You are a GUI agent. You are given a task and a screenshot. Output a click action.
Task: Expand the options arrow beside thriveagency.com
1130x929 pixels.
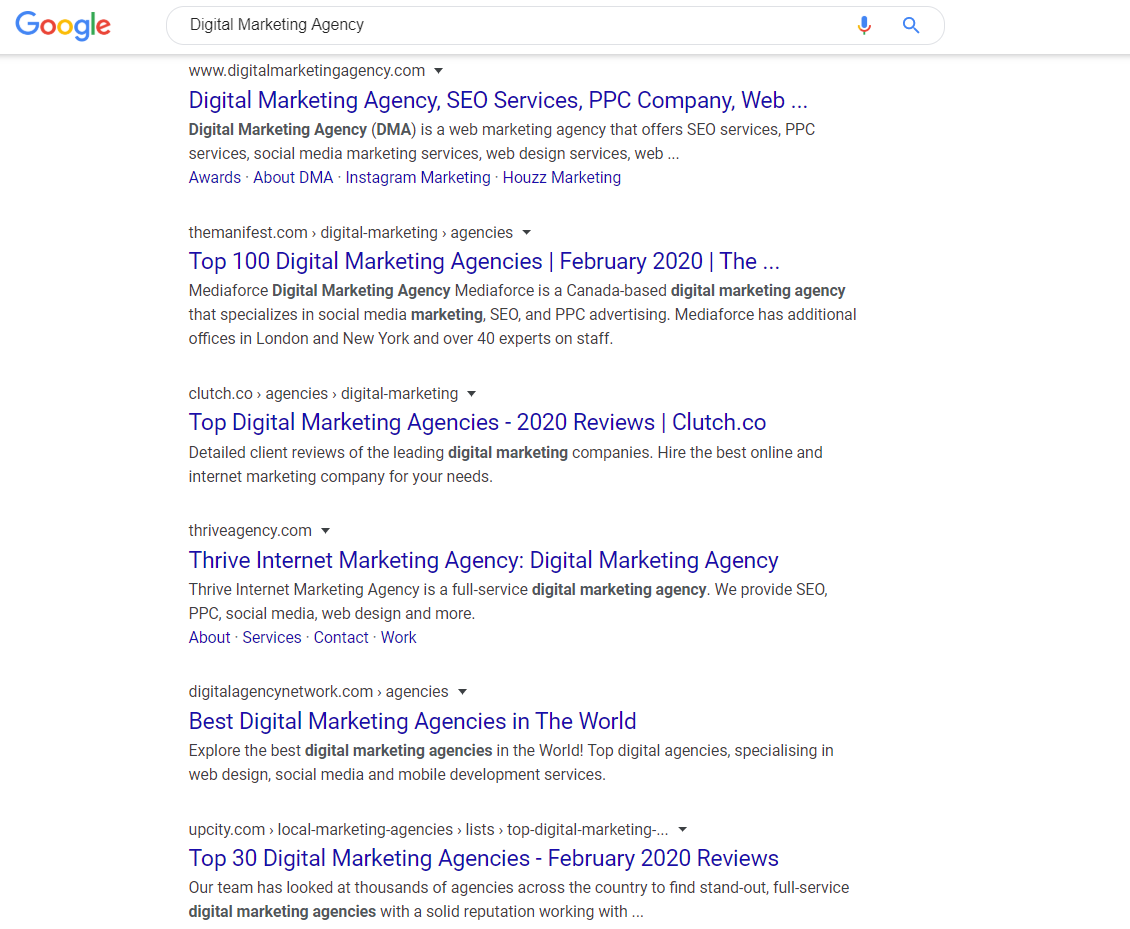pyautogui.click(x=326, y=530)
